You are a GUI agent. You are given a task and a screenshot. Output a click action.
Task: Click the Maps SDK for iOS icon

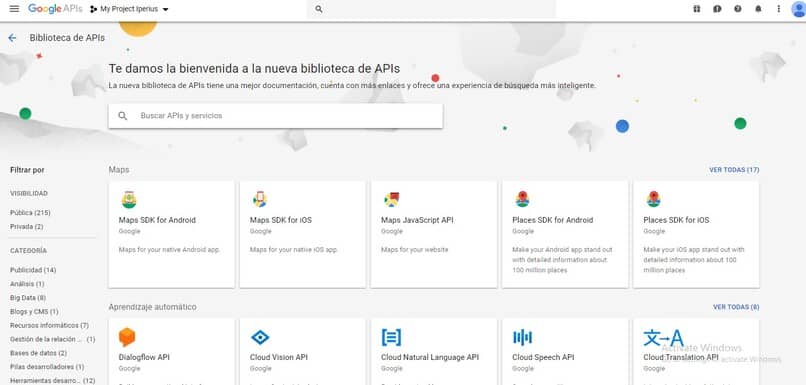click(x=260, y=199)
